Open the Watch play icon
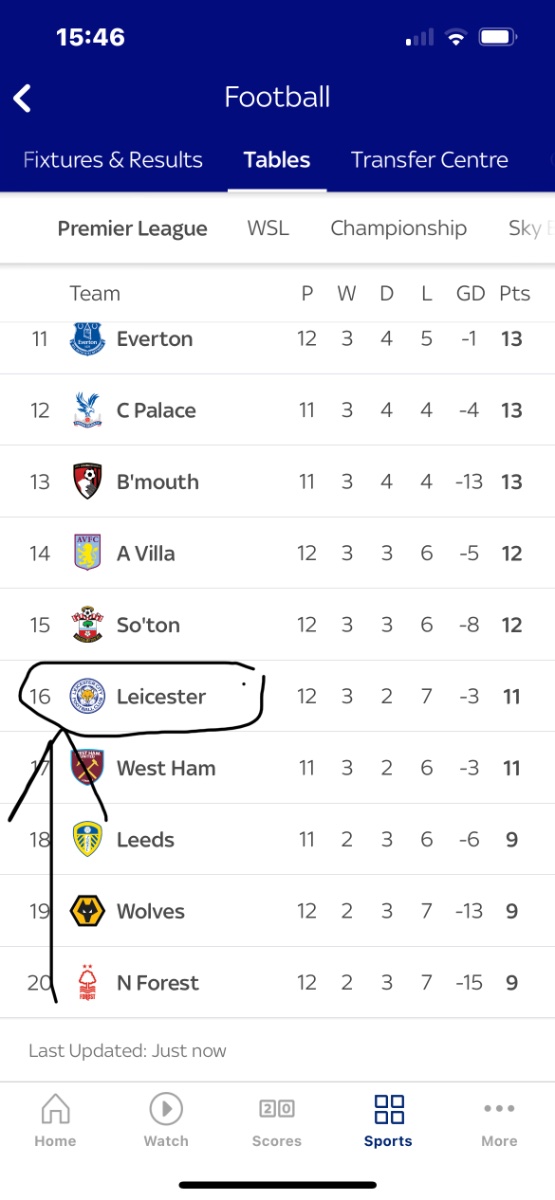Viewport: 555px width, 1200px height. pyautogui.click(x=166, y=1109)
